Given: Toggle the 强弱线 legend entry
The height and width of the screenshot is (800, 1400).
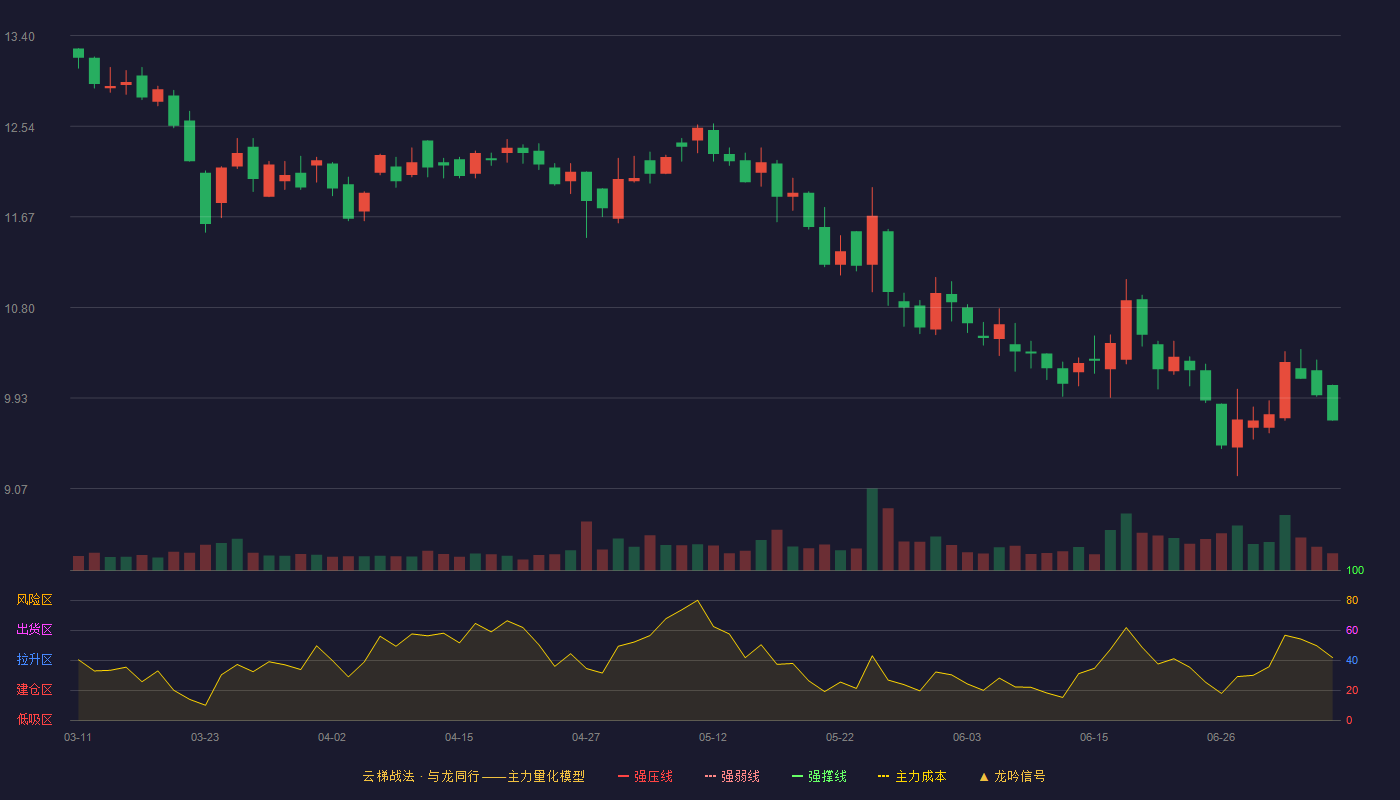Looking at the screenshot, I should coord(732,776).
